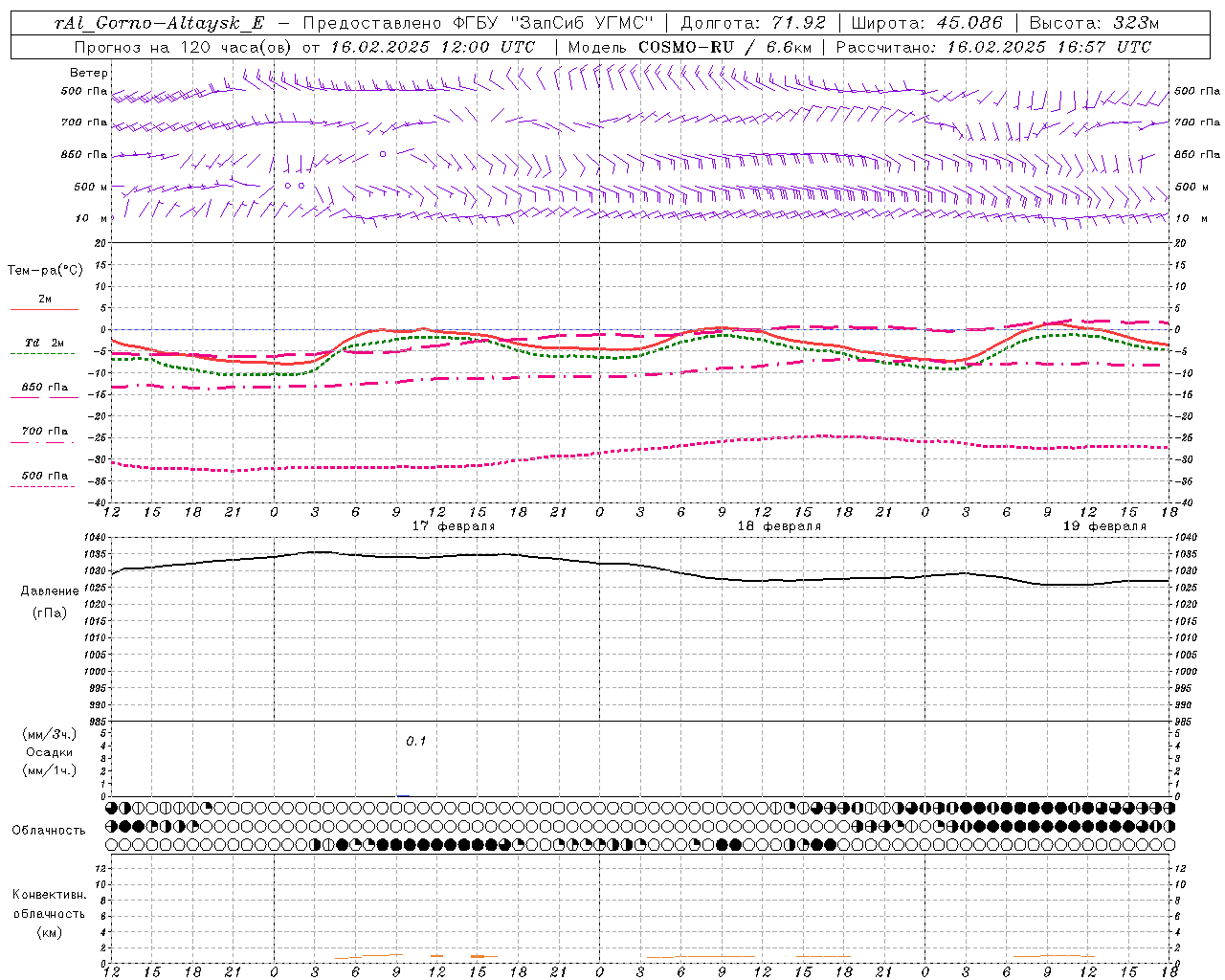Click the Давление panel label
The image size is (1225, 980).
pyautogui.click(x=50, y=591)
